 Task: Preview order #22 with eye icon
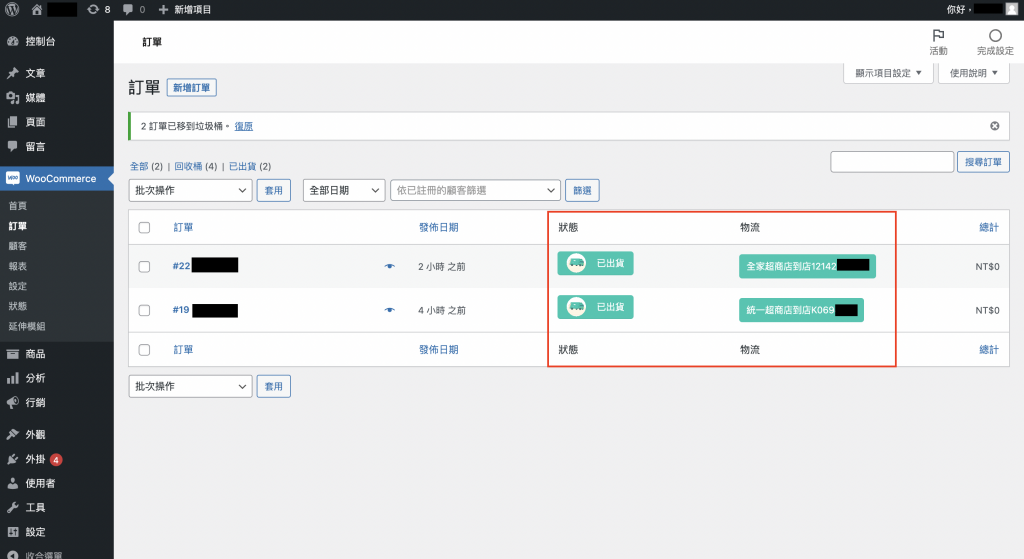(x=390, y=267)
